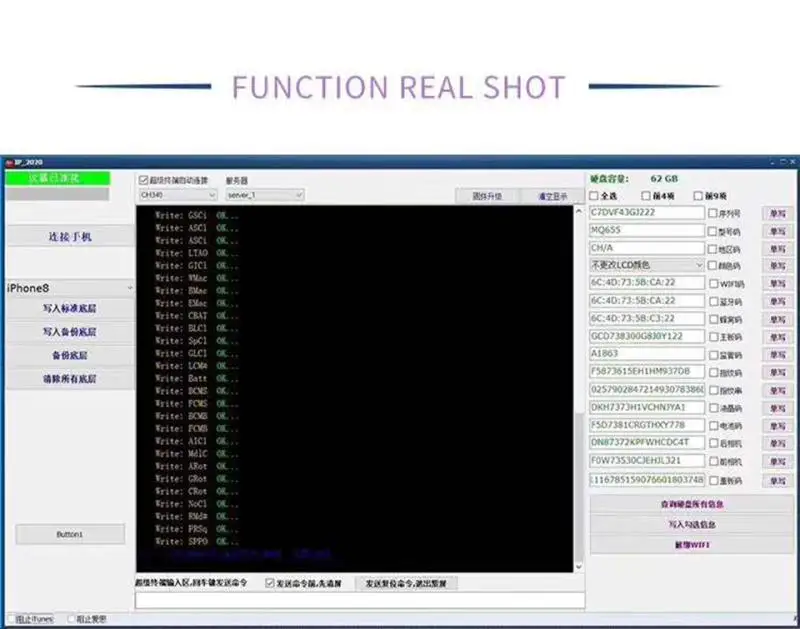This screenshot has height=629, width=800.
Task: Click the serial number field C7DVF43GJ222
Action: pos(647,213)
